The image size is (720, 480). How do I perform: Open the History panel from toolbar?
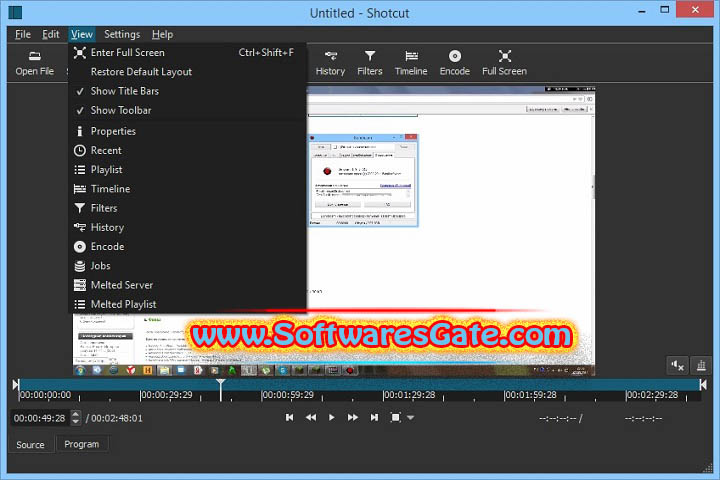330,63
